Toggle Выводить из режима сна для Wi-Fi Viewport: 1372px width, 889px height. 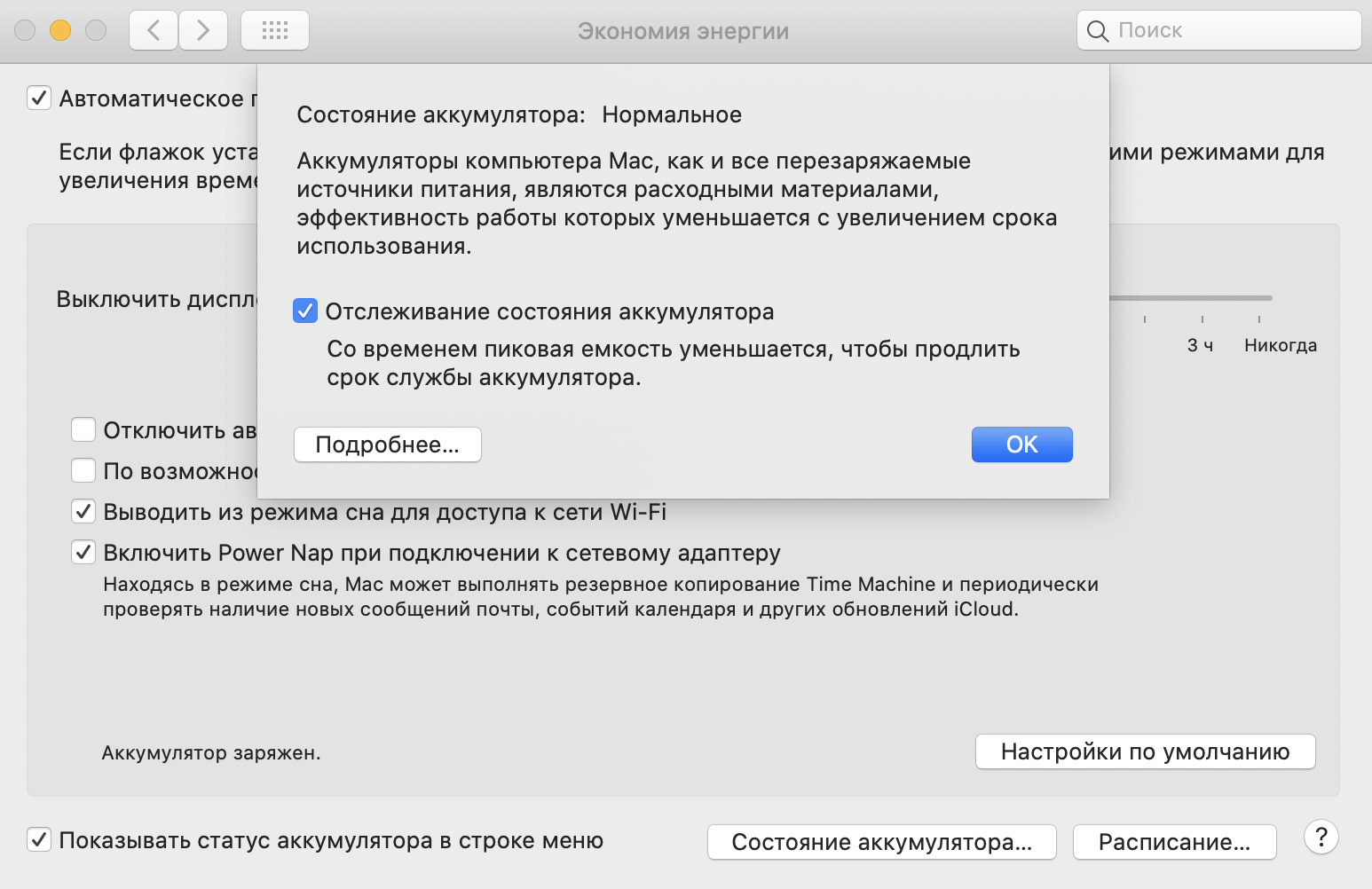click(83, 511)
